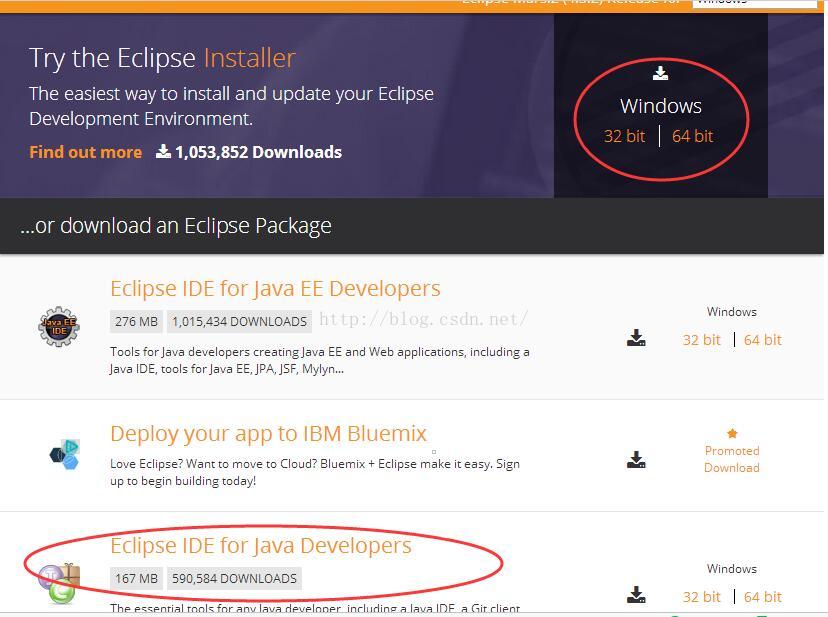Select the 1,053,852 Downloads text

(x=258, y=152)
